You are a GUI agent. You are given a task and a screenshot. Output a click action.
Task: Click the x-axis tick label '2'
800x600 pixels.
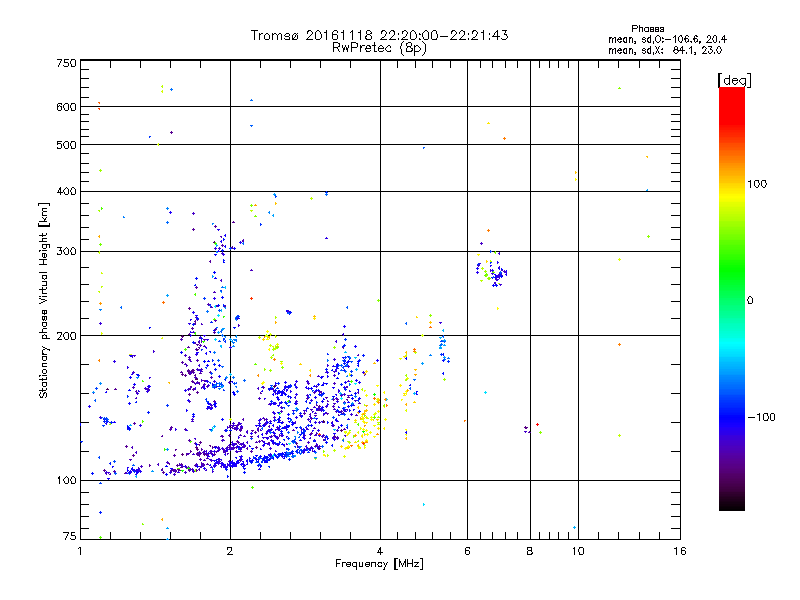(x=230, y=551)
